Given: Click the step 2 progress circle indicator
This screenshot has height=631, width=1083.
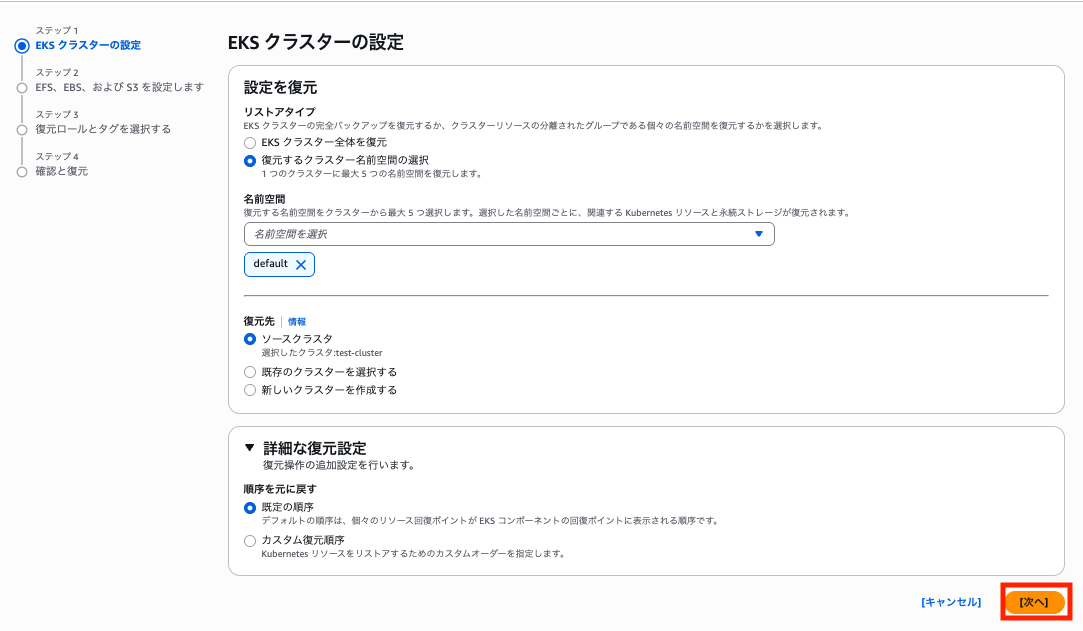Looking at the screenshot, I should (x=24, y=88).
